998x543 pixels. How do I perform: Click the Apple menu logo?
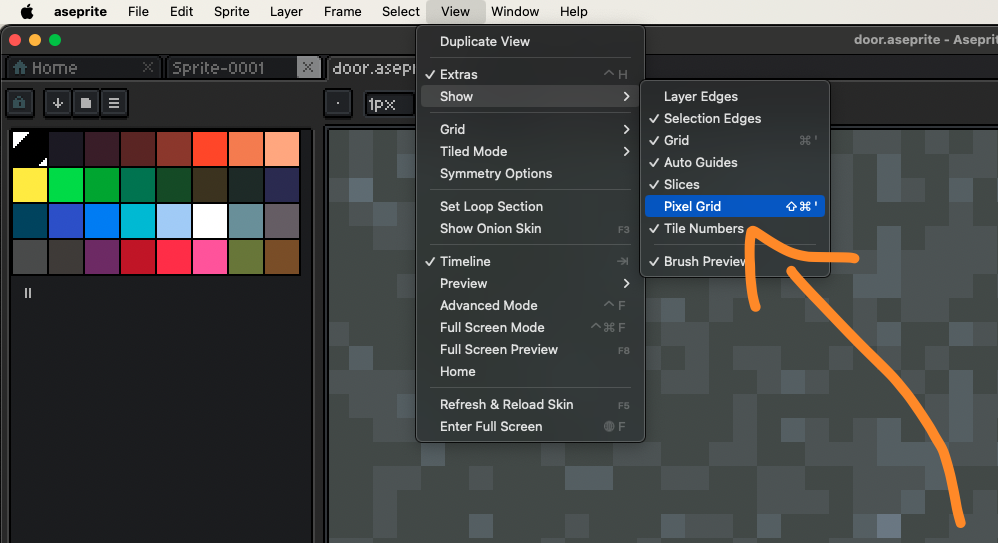pos(27,12)
